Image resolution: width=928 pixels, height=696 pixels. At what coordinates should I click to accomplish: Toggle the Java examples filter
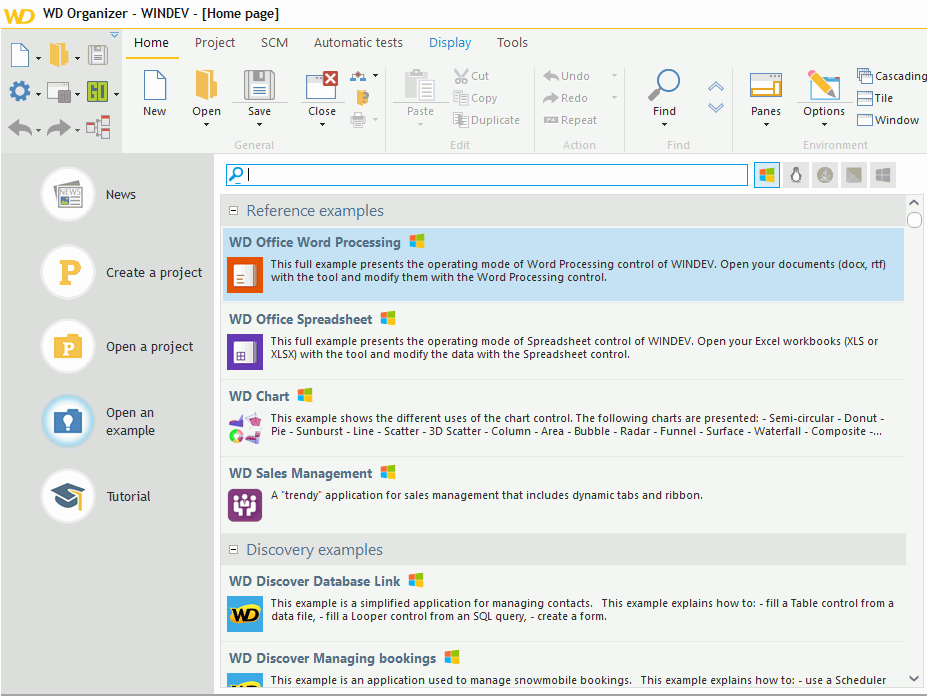pos(824,175)
